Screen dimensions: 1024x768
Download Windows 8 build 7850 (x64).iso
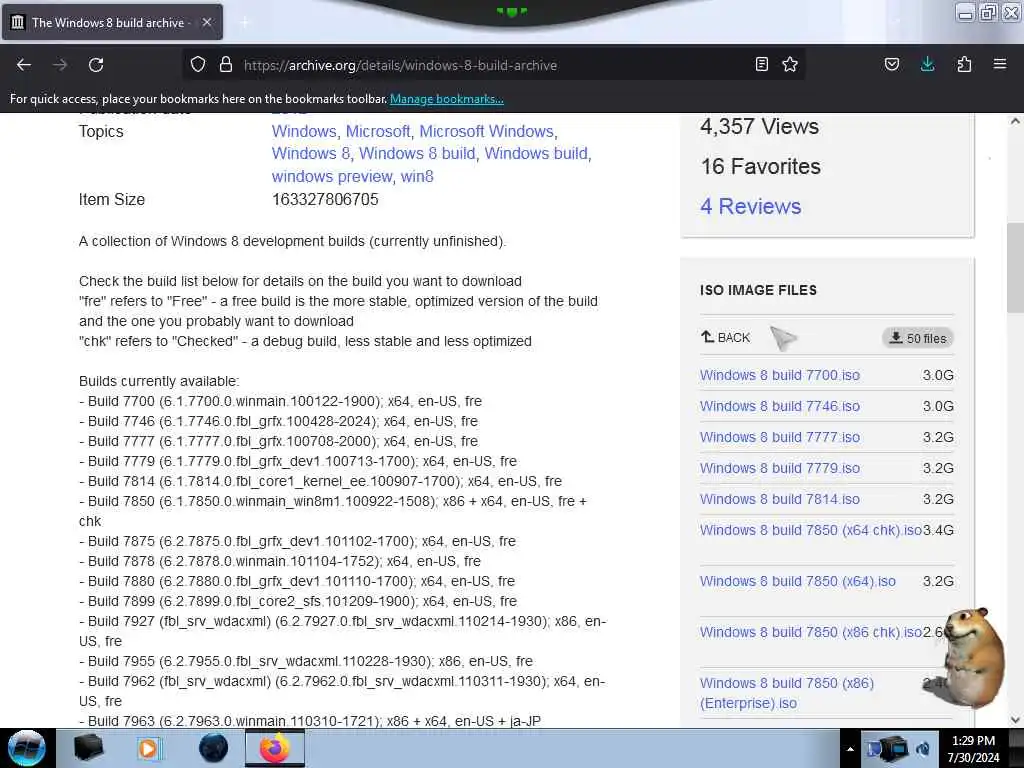tap(797, 581)
